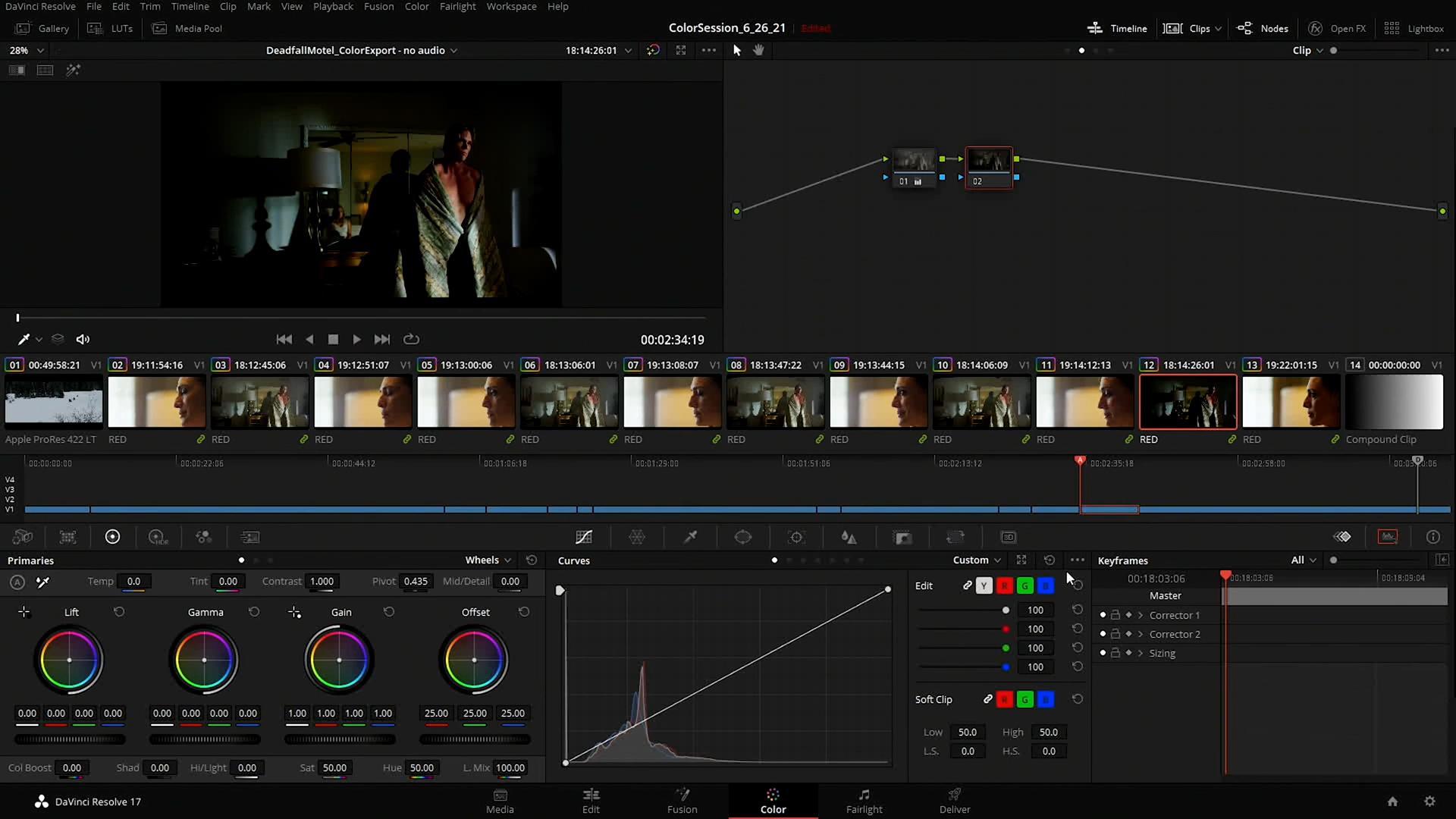The width and height of the screenshot is (1456, 819).
Task: Mute audio with the speaker icon
Action: (x=83, y=339)
